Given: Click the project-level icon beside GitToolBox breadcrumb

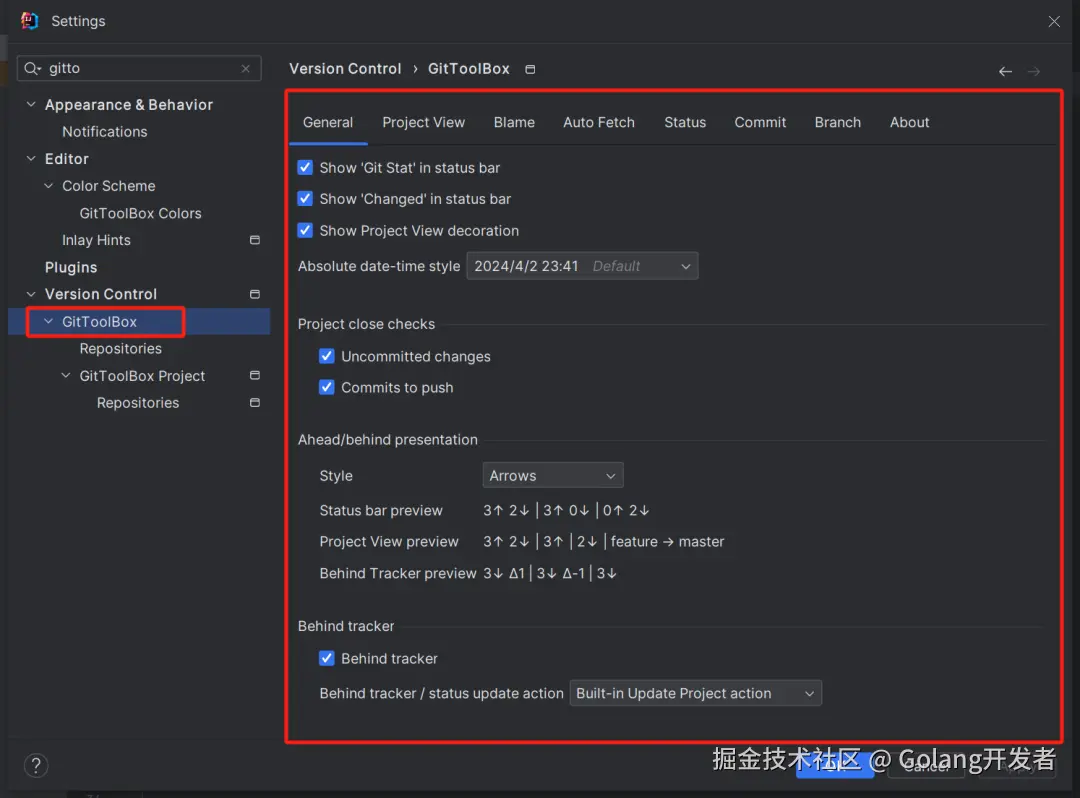Looking at the screenshot, I should [x=530, y=70].
